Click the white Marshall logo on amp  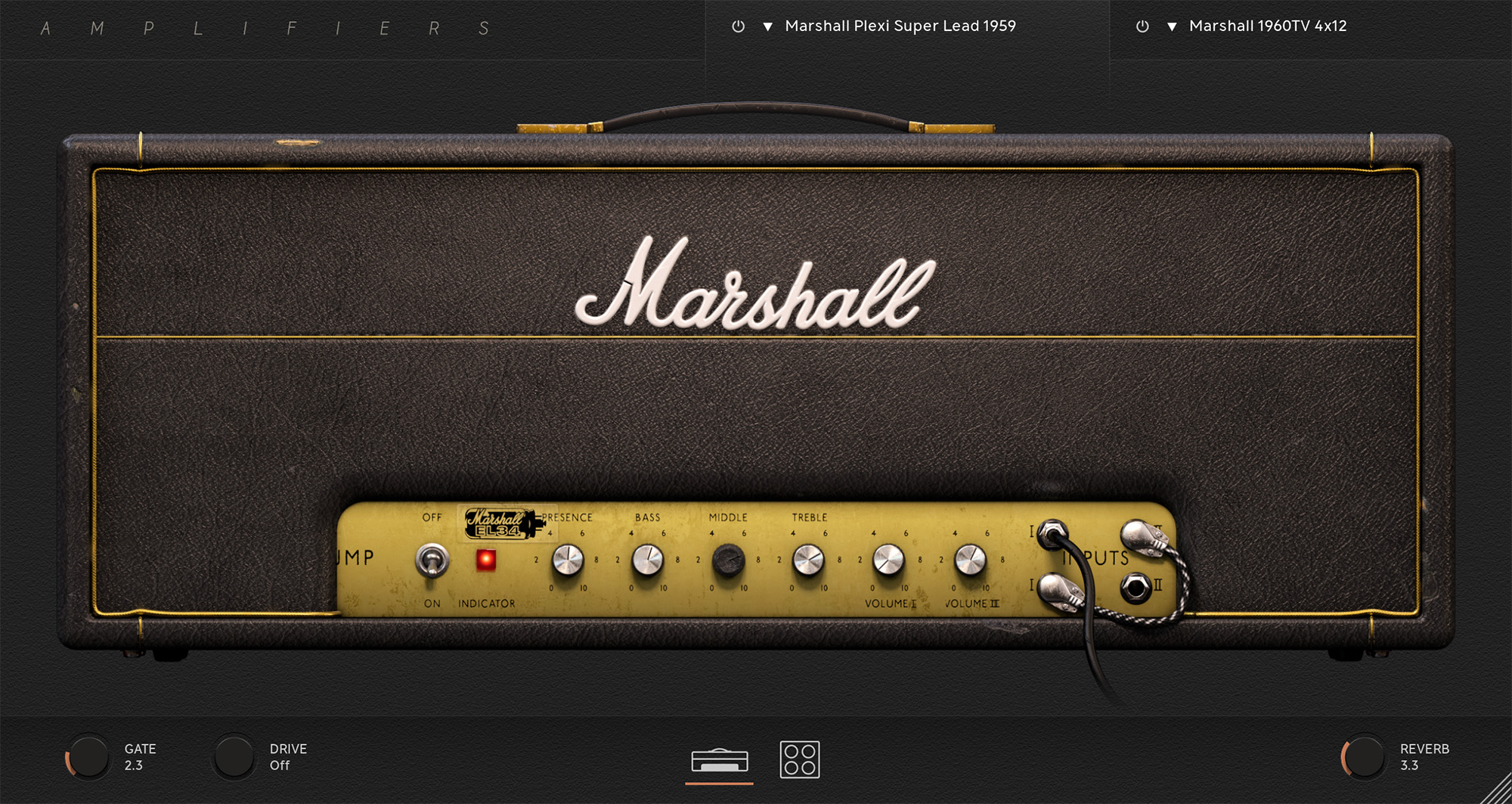754,286
